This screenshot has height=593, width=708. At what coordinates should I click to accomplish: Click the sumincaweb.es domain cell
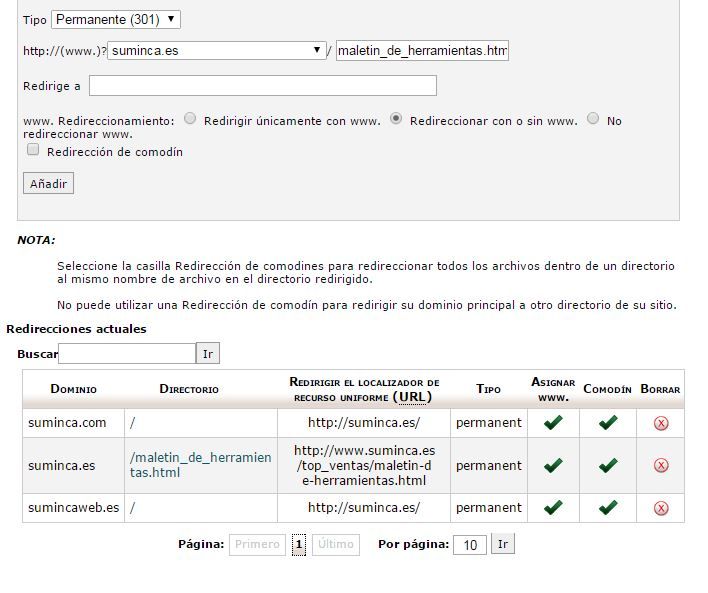pyautogui.click(x=74, y=508)
